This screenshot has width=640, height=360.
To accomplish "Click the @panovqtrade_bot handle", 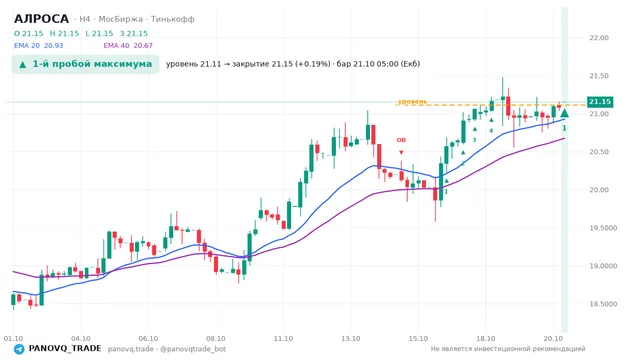I will 193,349.
